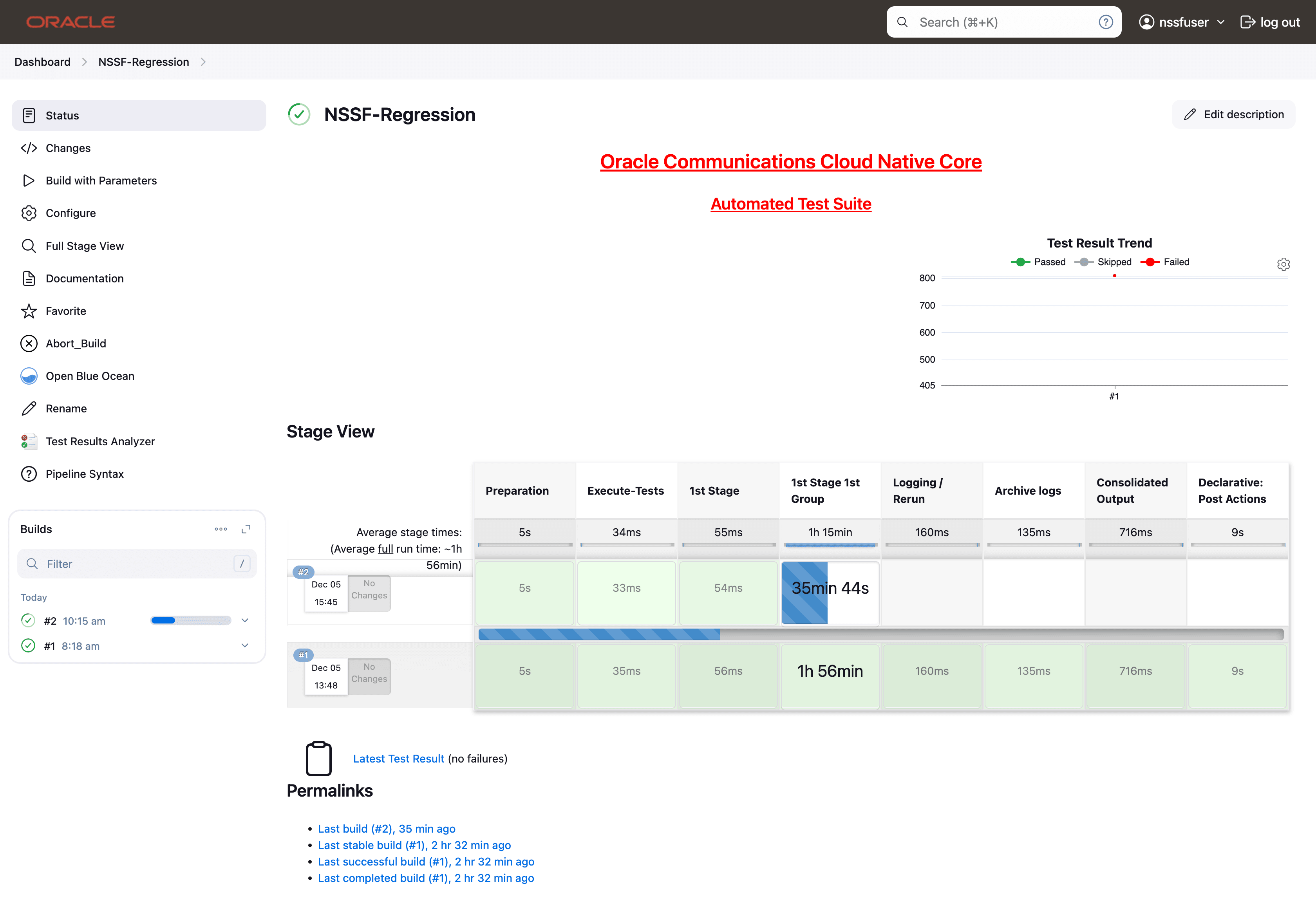Image resolution: width=1316 pixels, height=918 pixels.
Task: Click the Edit description button
Action: tap(1233, 114)
